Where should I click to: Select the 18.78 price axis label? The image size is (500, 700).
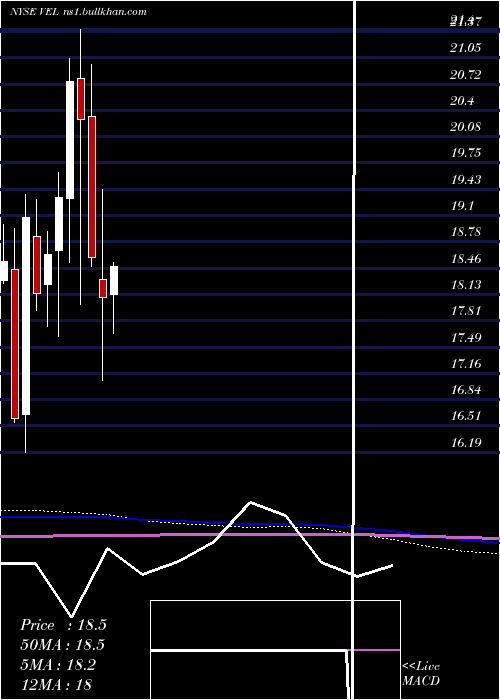point(466,232)
